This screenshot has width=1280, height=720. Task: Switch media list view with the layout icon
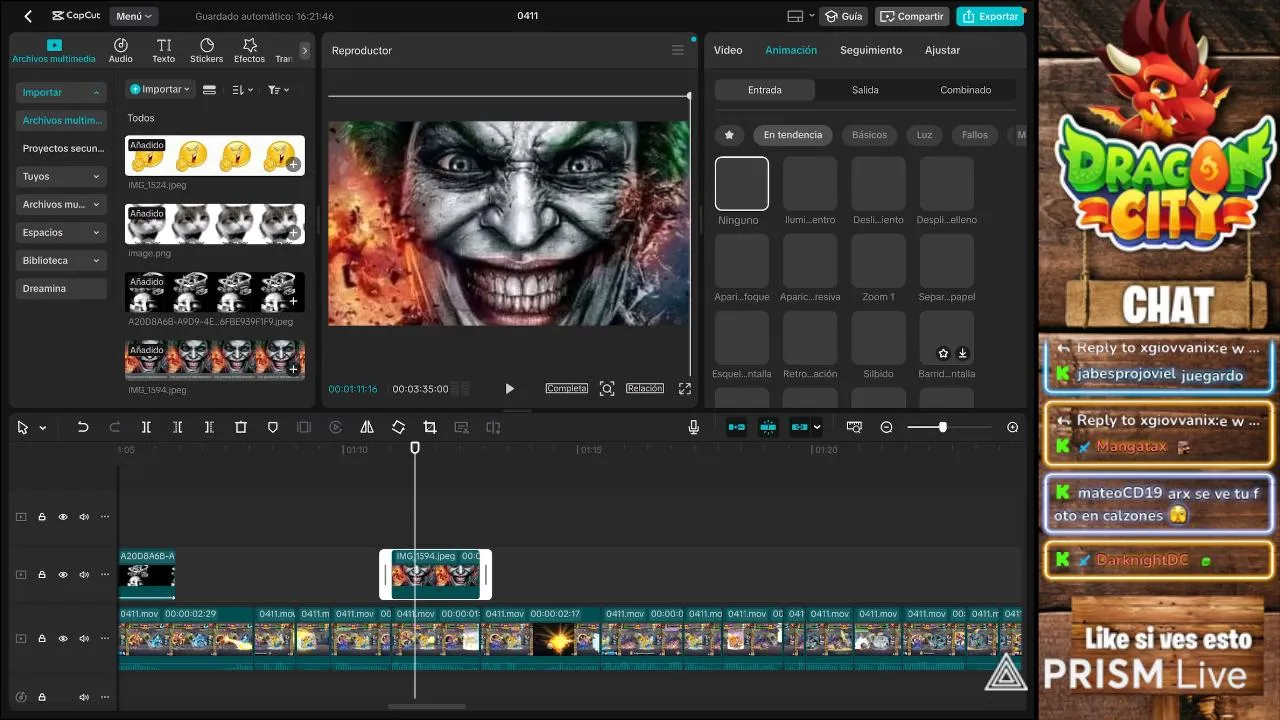[209, 89]
